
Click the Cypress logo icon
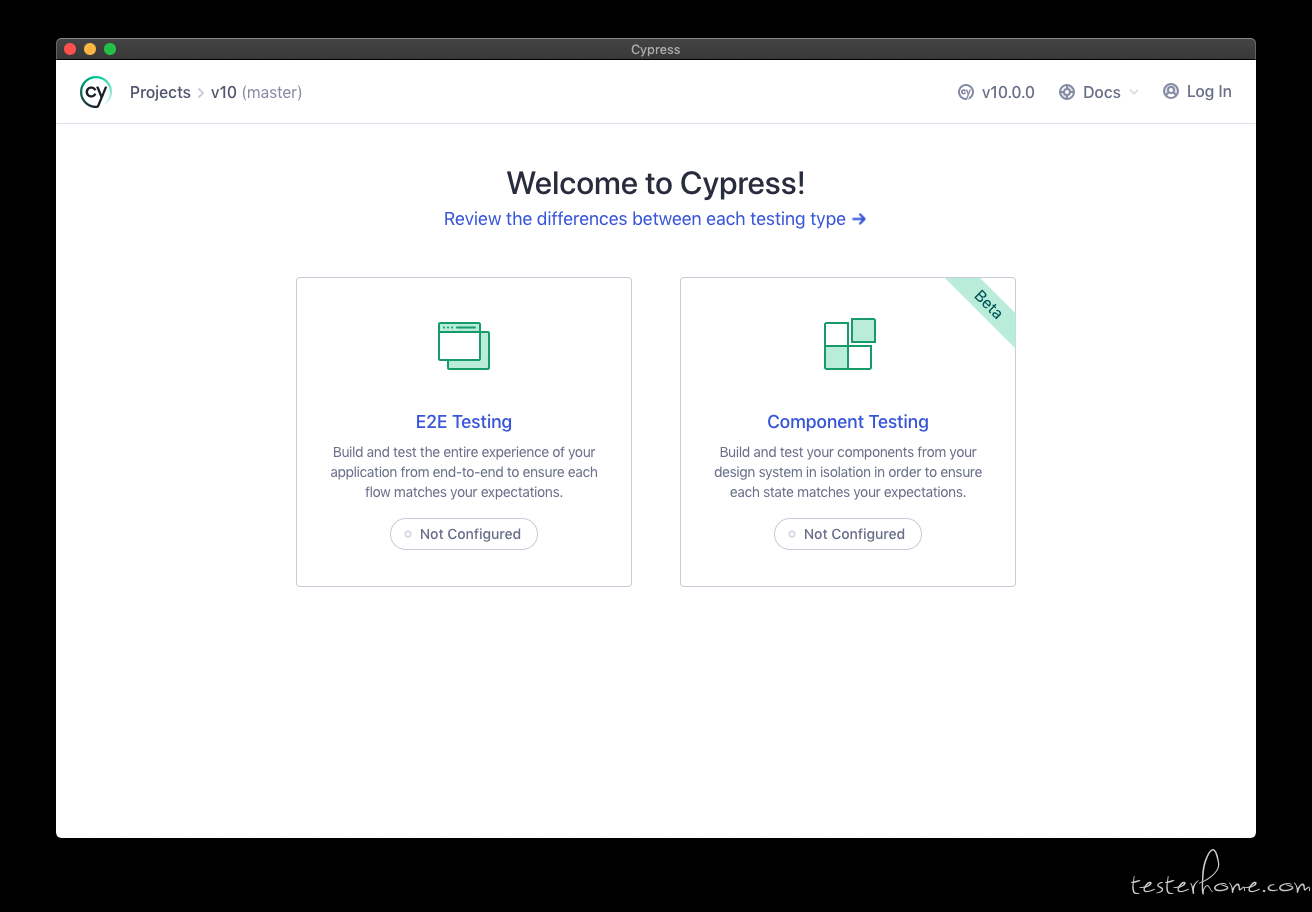(x=95, y=92)
